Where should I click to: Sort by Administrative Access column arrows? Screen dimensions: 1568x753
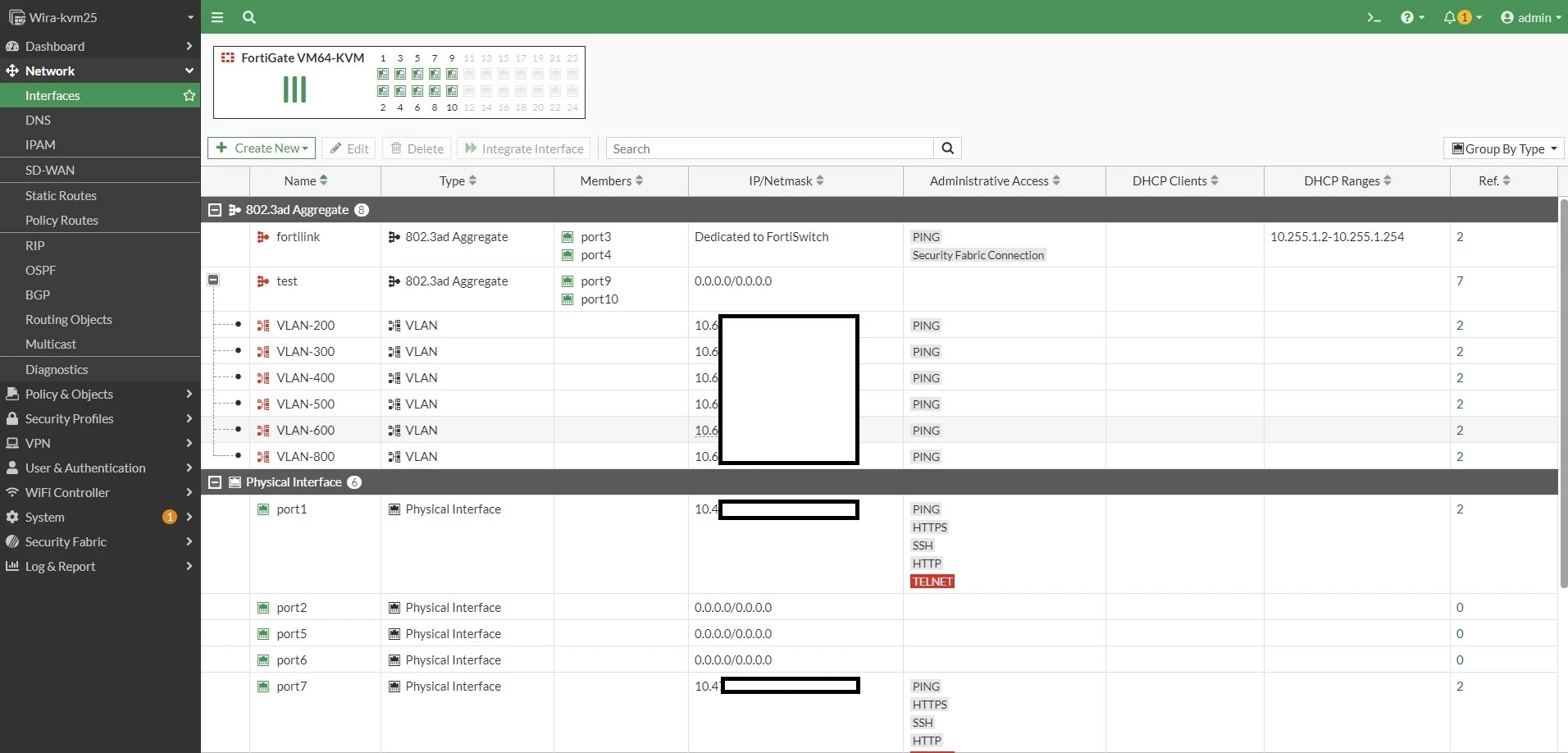click(1056, 180)
